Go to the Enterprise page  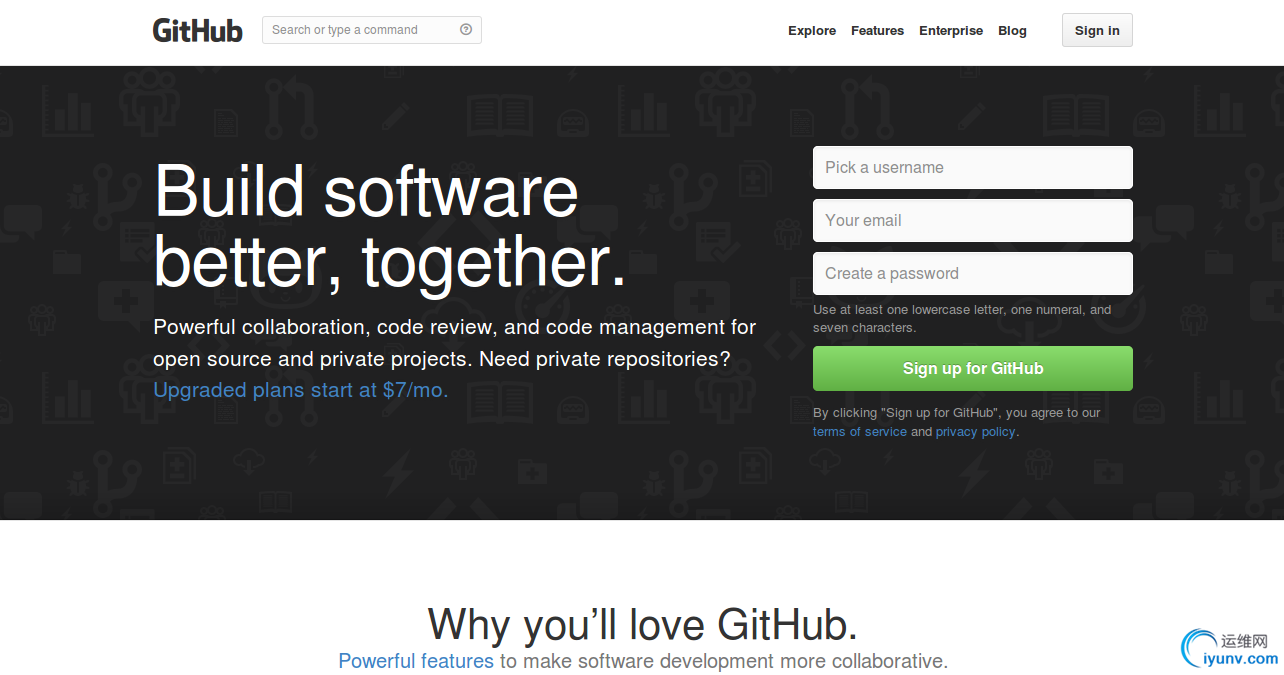coord(951,31)
